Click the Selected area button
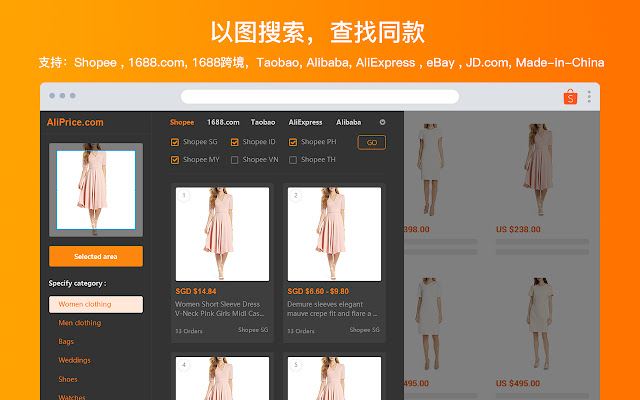Screen dimensions: 640x400 coord(96,256)
